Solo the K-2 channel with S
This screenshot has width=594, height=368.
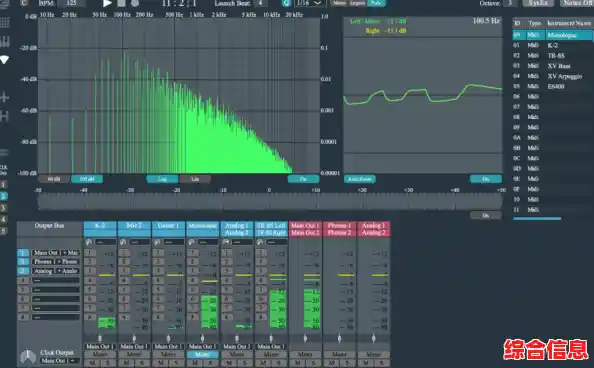pyautogui.click(x=108, y=363)
